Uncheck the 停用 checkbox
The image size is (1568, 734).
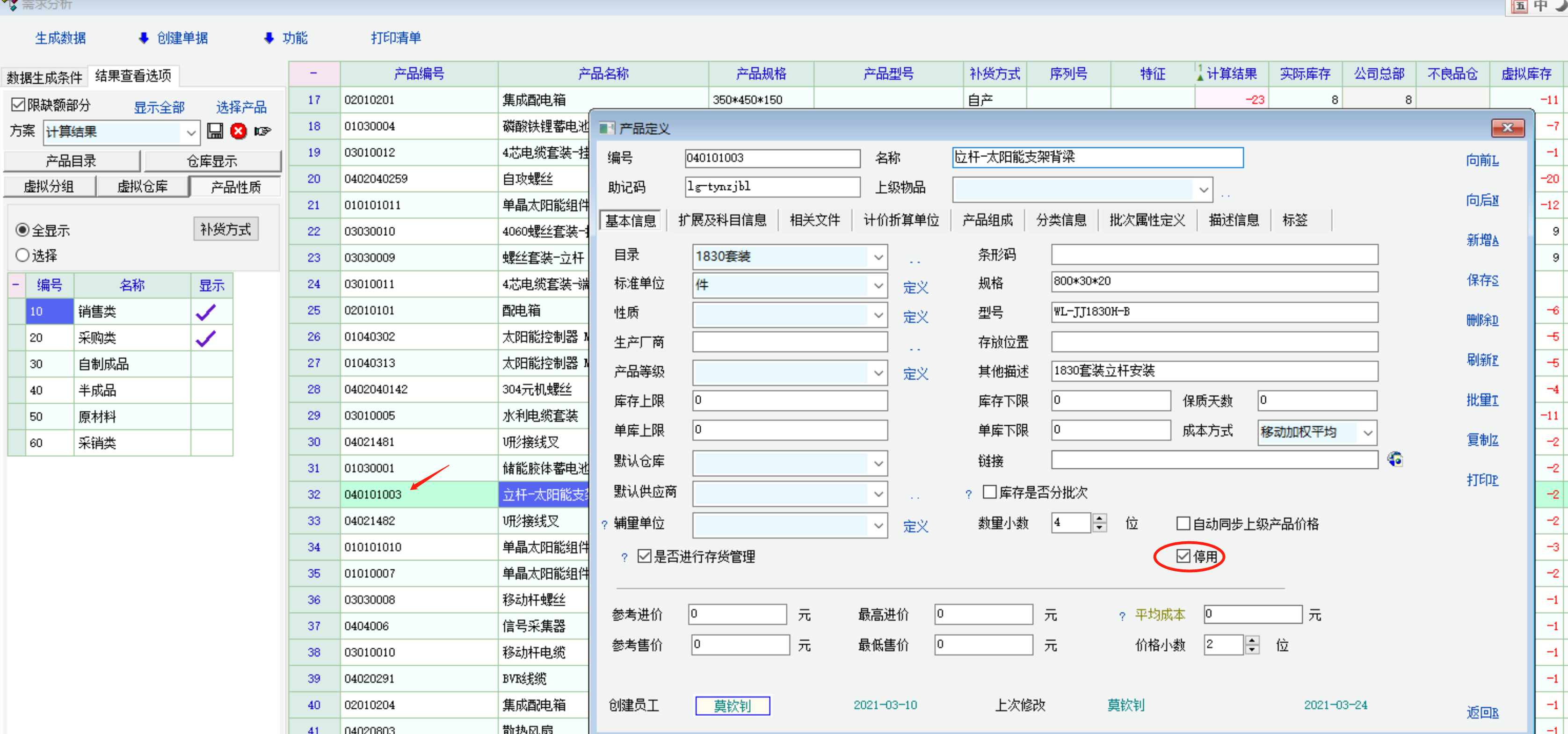(1183, 556)
